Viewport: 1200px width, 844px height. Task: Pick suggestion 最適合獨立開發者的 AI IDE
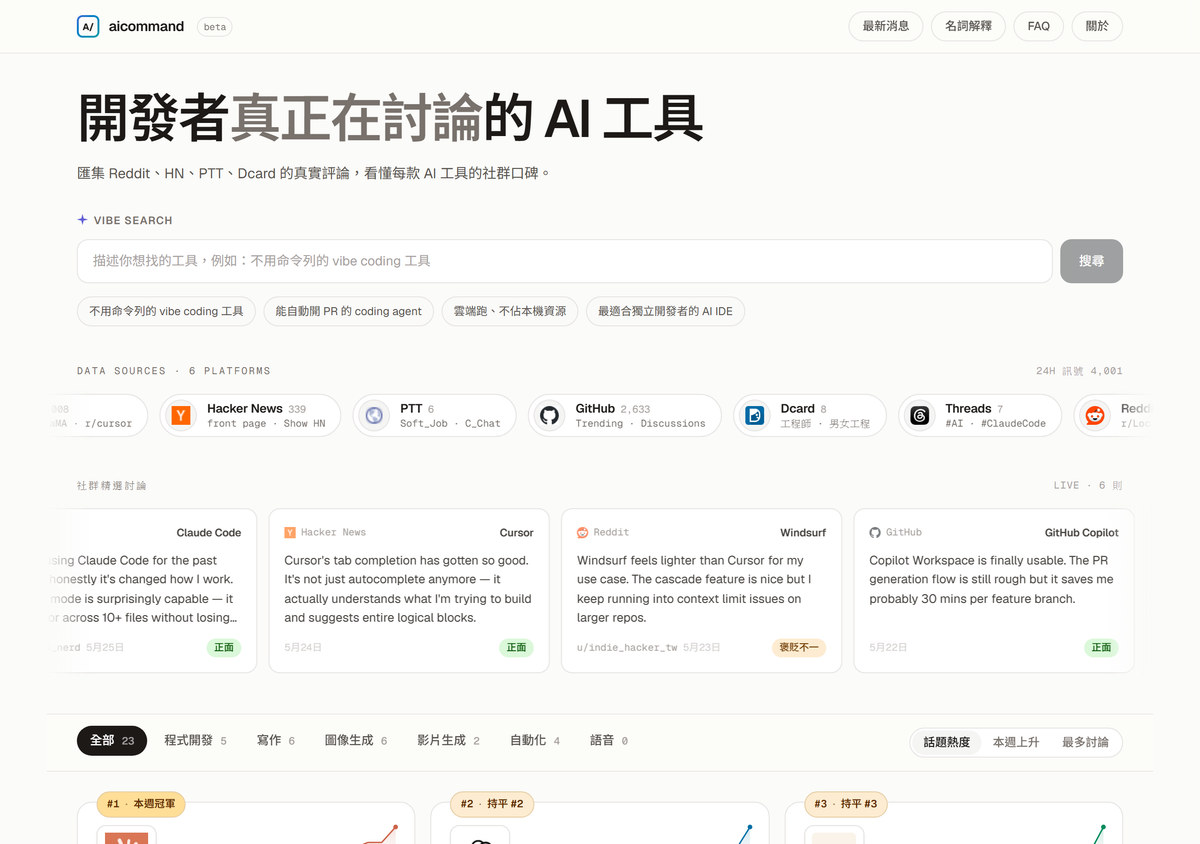pos(665,311)
